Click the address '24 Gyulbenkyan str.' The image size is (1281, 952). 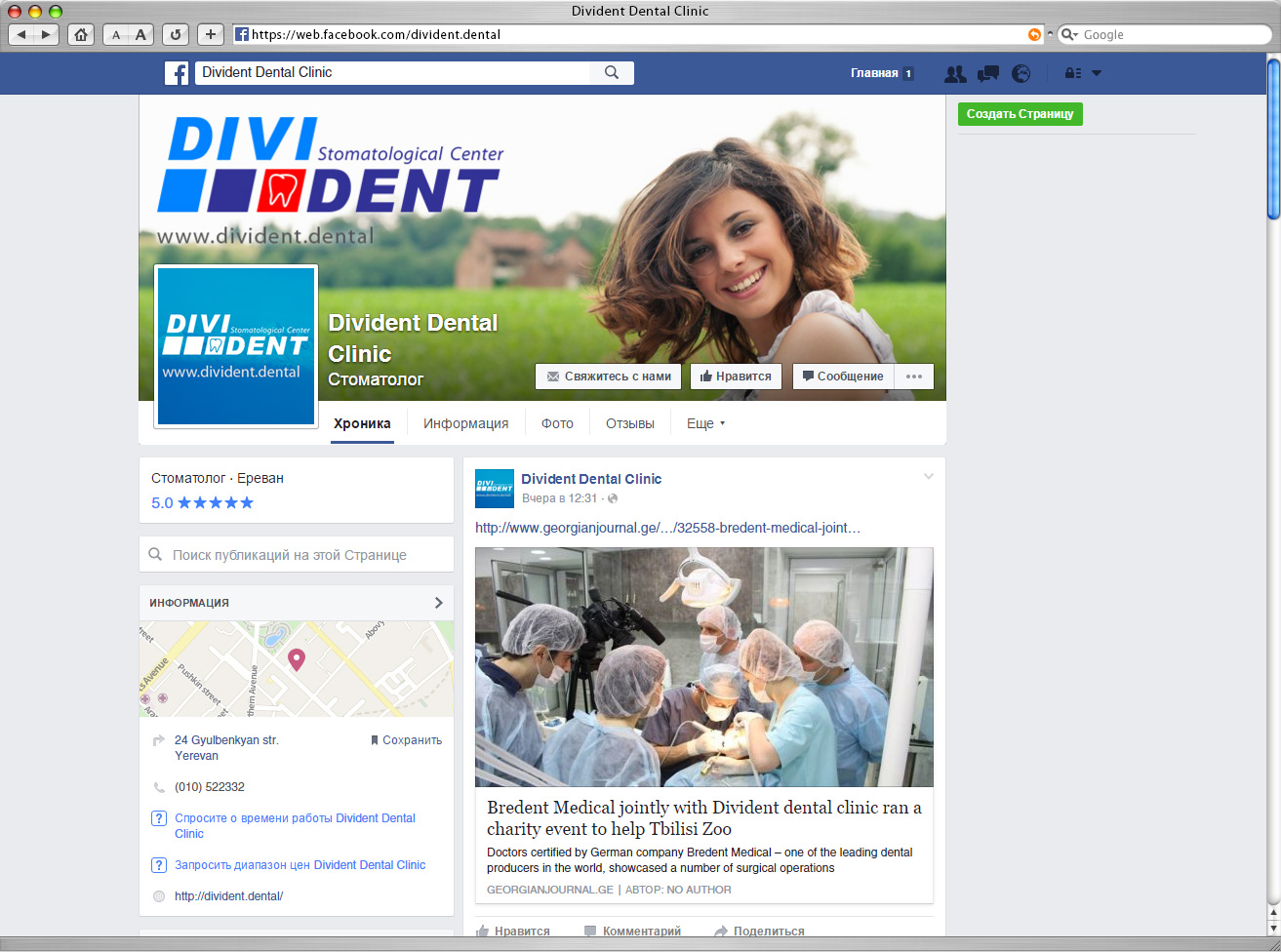tap(226, 740)
